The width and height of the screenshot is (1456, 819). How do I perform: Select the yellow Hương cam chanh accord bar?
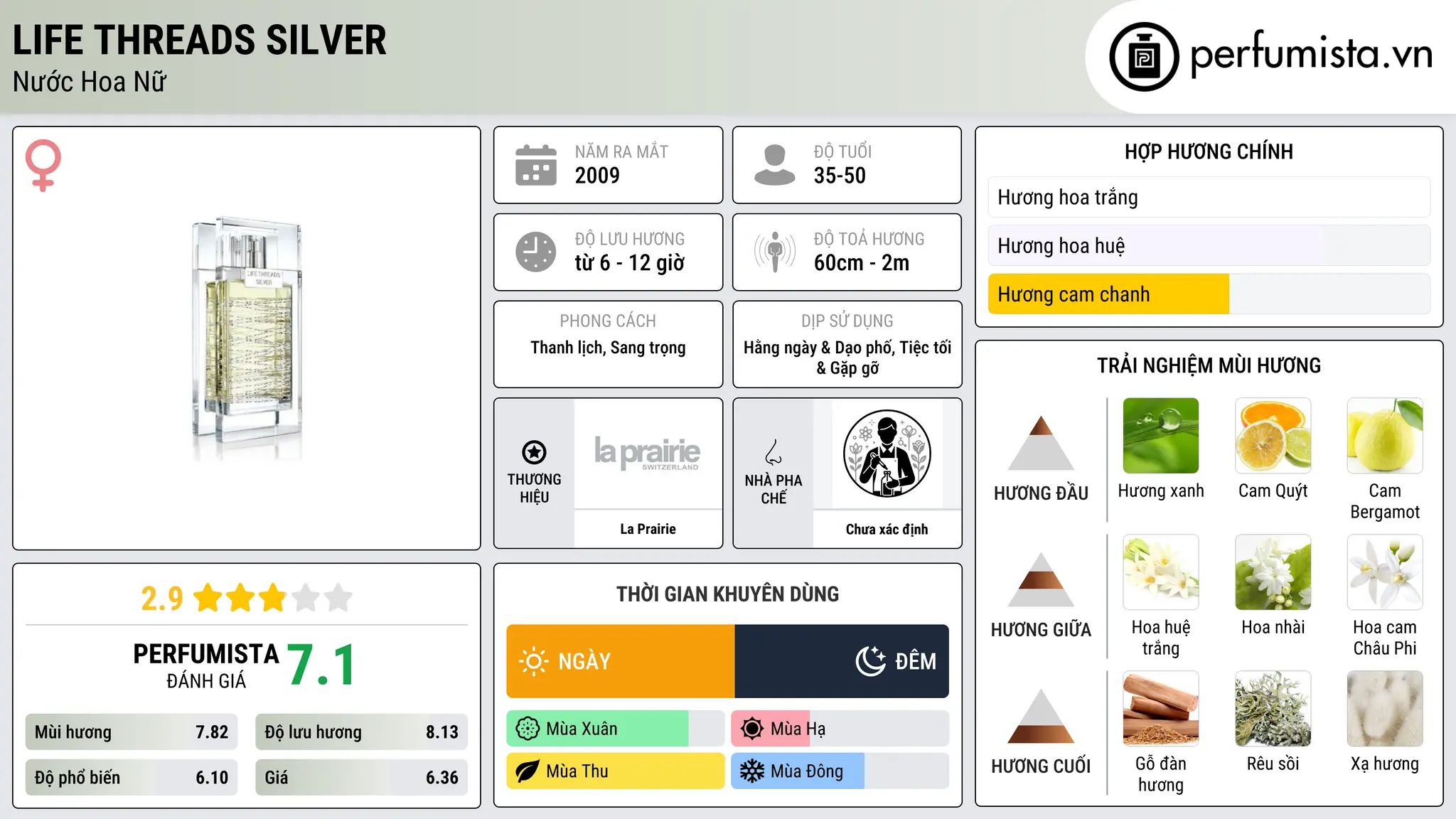1209,294
